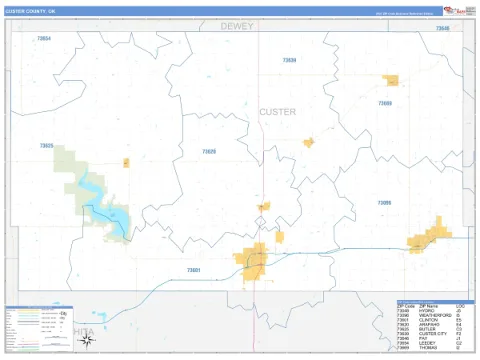Click the blue 73620 ZIP area label
This screenshot has width=480, height=360.
click(209, 152)
